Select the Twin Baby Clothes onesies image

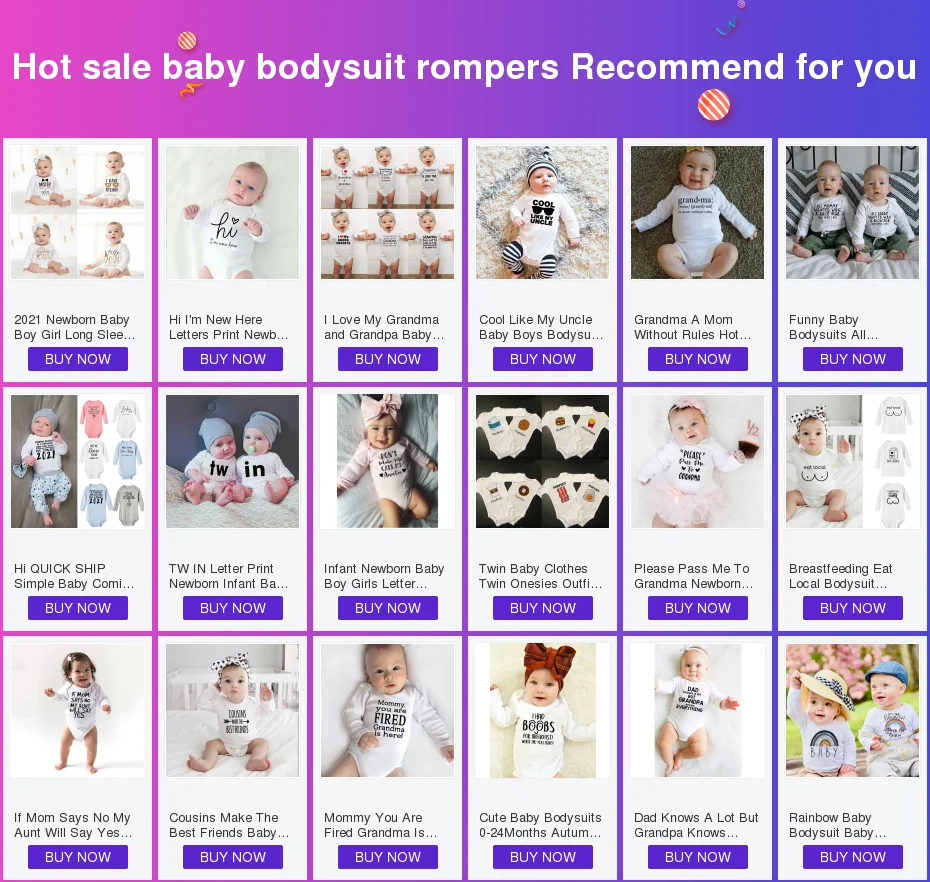542,461
